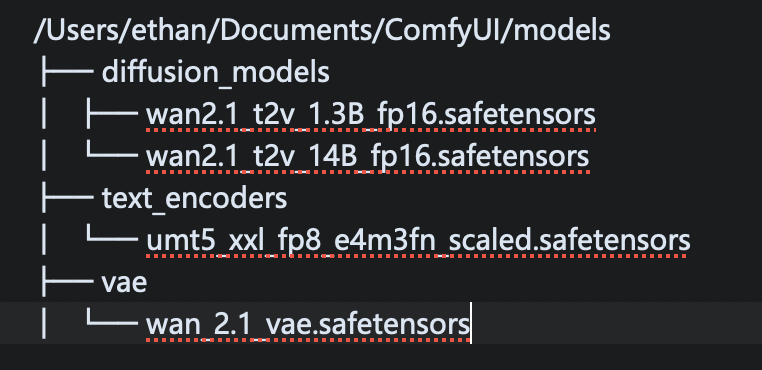Click the "Documents" path segment

click(217, 30)
